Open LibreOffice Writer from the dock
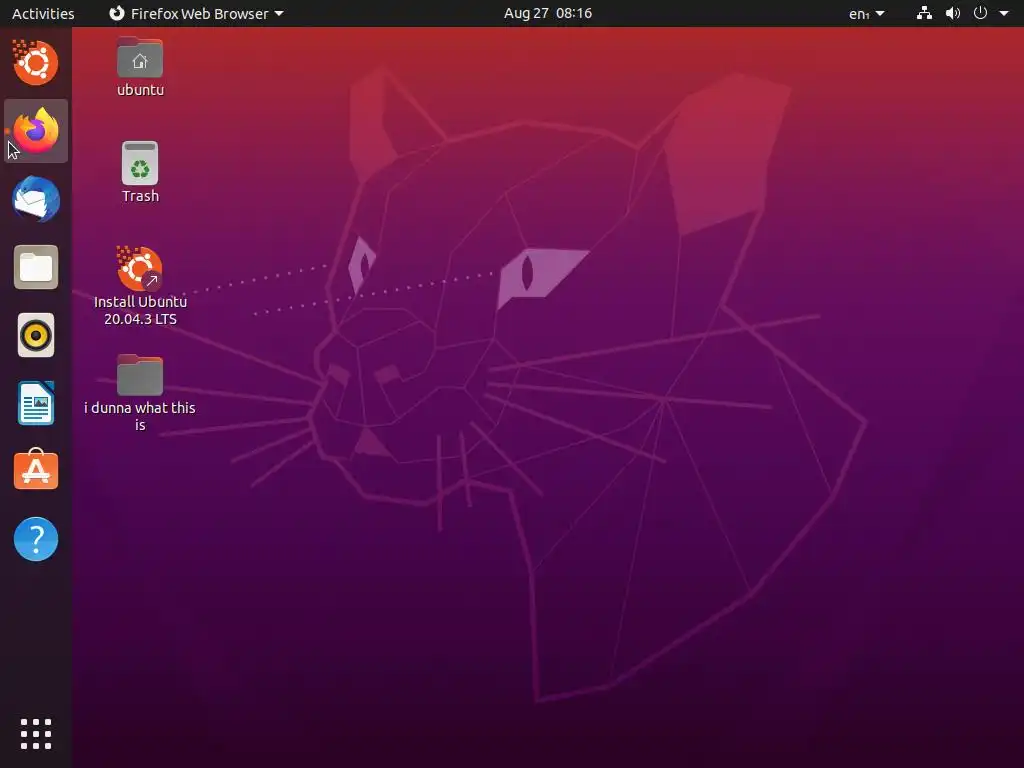 point(36,403)
